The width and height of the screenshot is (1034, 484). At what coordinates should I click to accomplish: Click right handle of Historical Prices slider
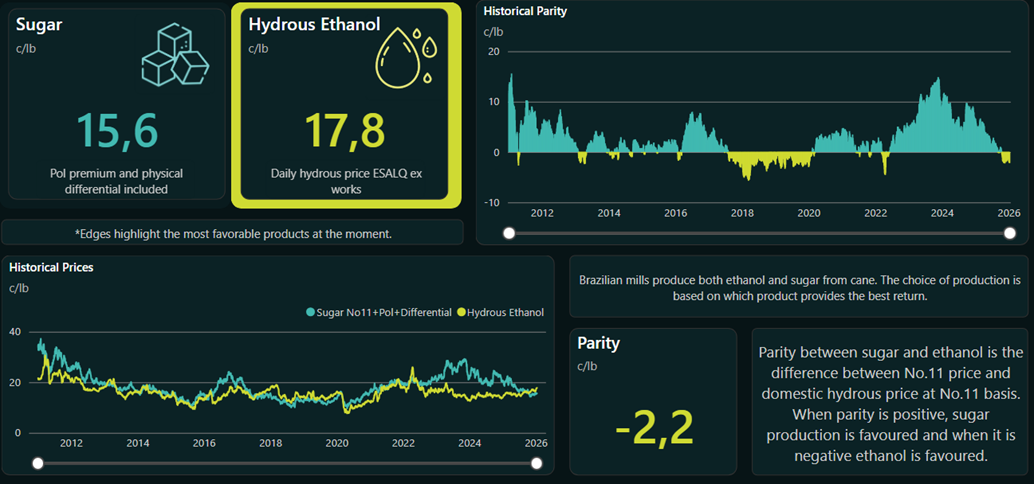point(536,463)
